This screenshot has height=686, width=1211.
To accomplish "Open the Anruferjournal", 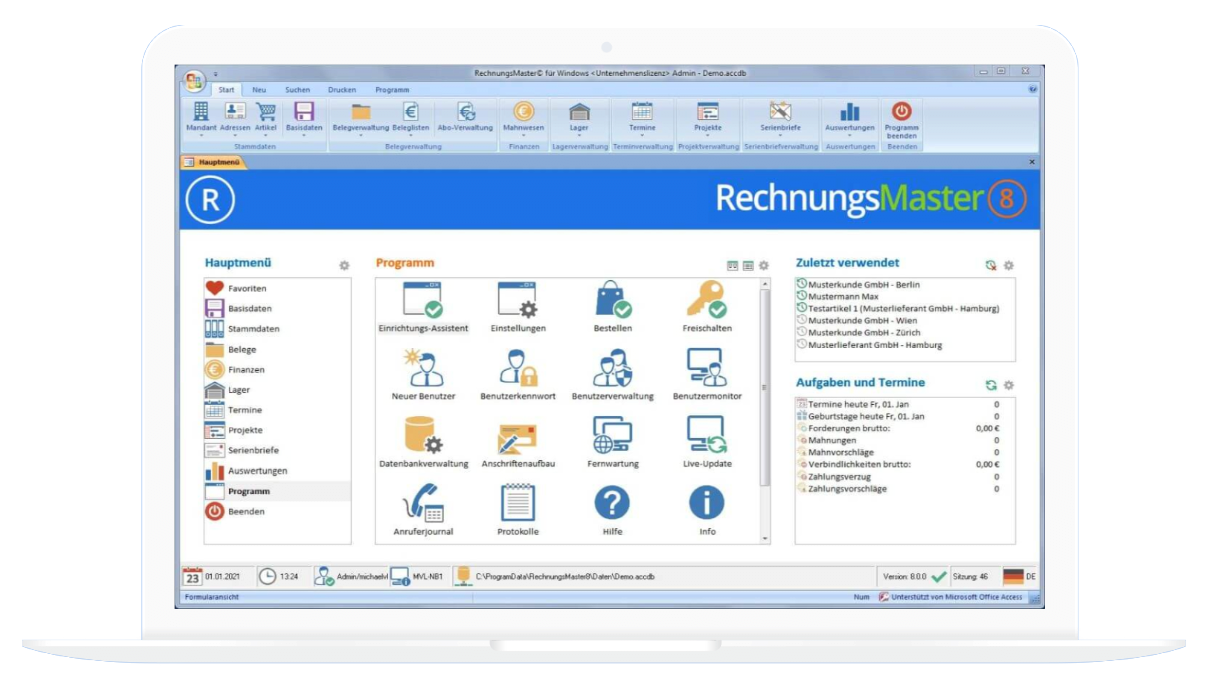I will [424, 511].
